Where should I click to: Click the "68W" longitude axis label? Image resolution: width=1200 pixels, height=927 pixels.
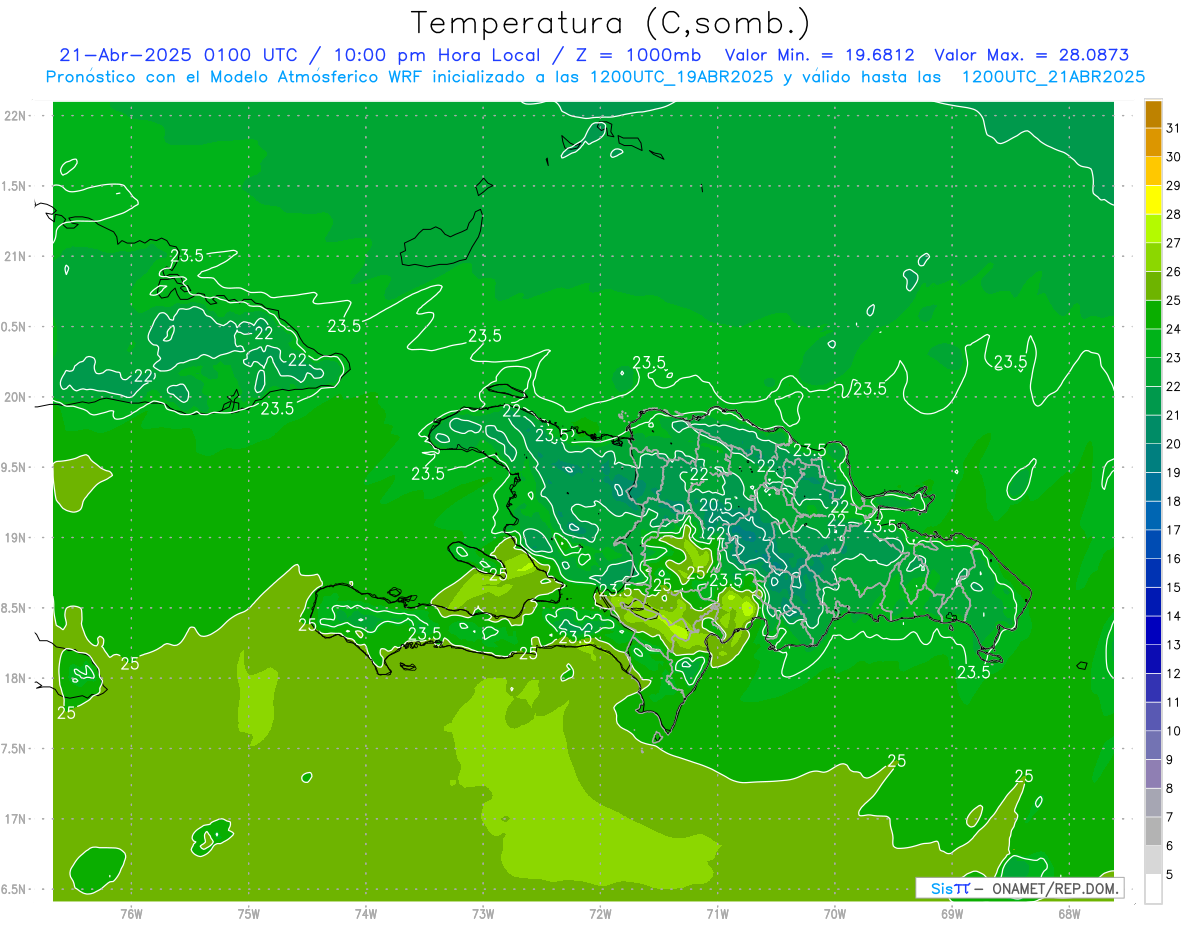1069,914
